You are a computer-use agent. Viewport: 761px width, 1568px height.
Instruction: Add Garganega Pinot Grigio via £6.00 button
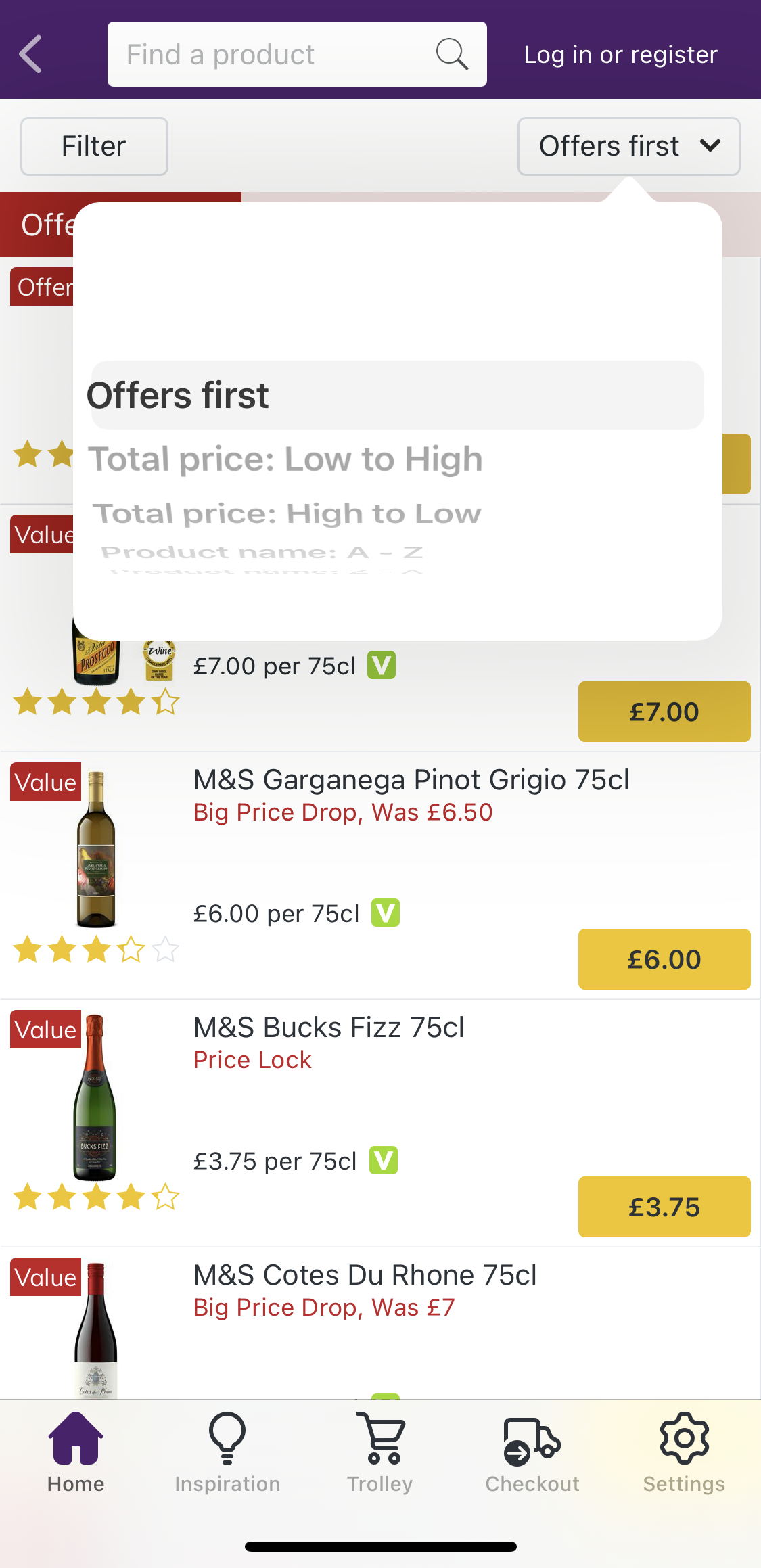coord(664,959)
